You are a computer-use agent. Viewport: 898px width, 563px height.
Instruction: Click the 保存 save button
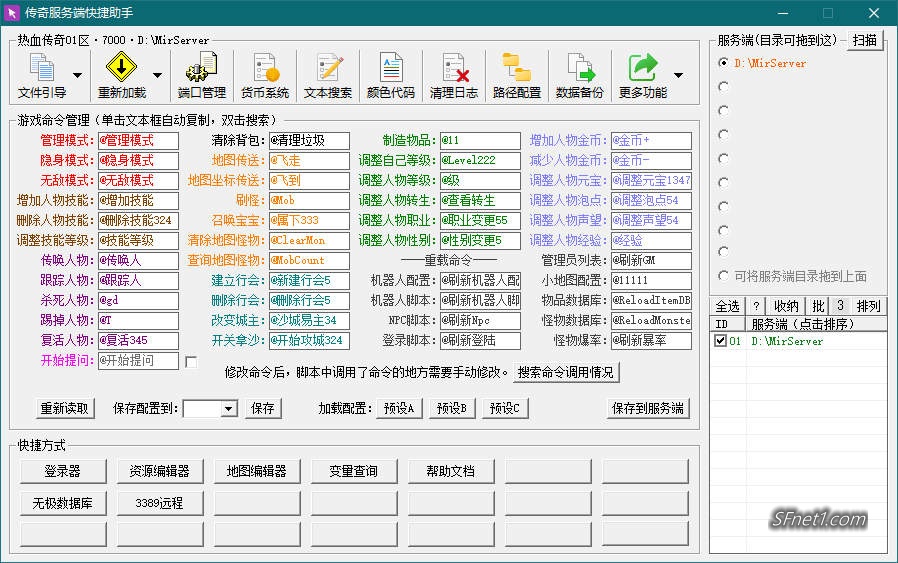[263, 408]
